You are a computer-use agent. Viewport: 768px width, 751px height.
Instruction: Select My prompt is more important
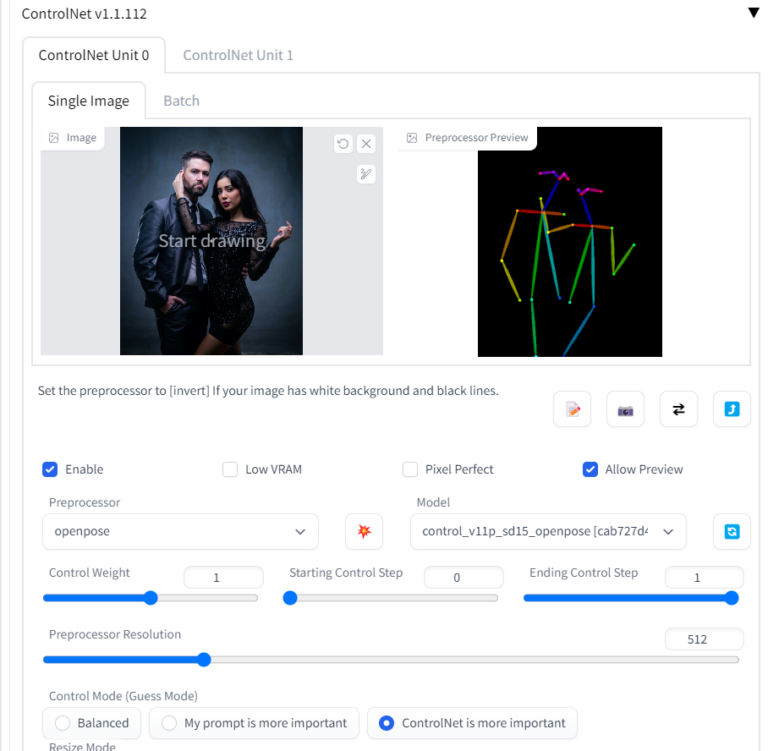pos(254,723)
